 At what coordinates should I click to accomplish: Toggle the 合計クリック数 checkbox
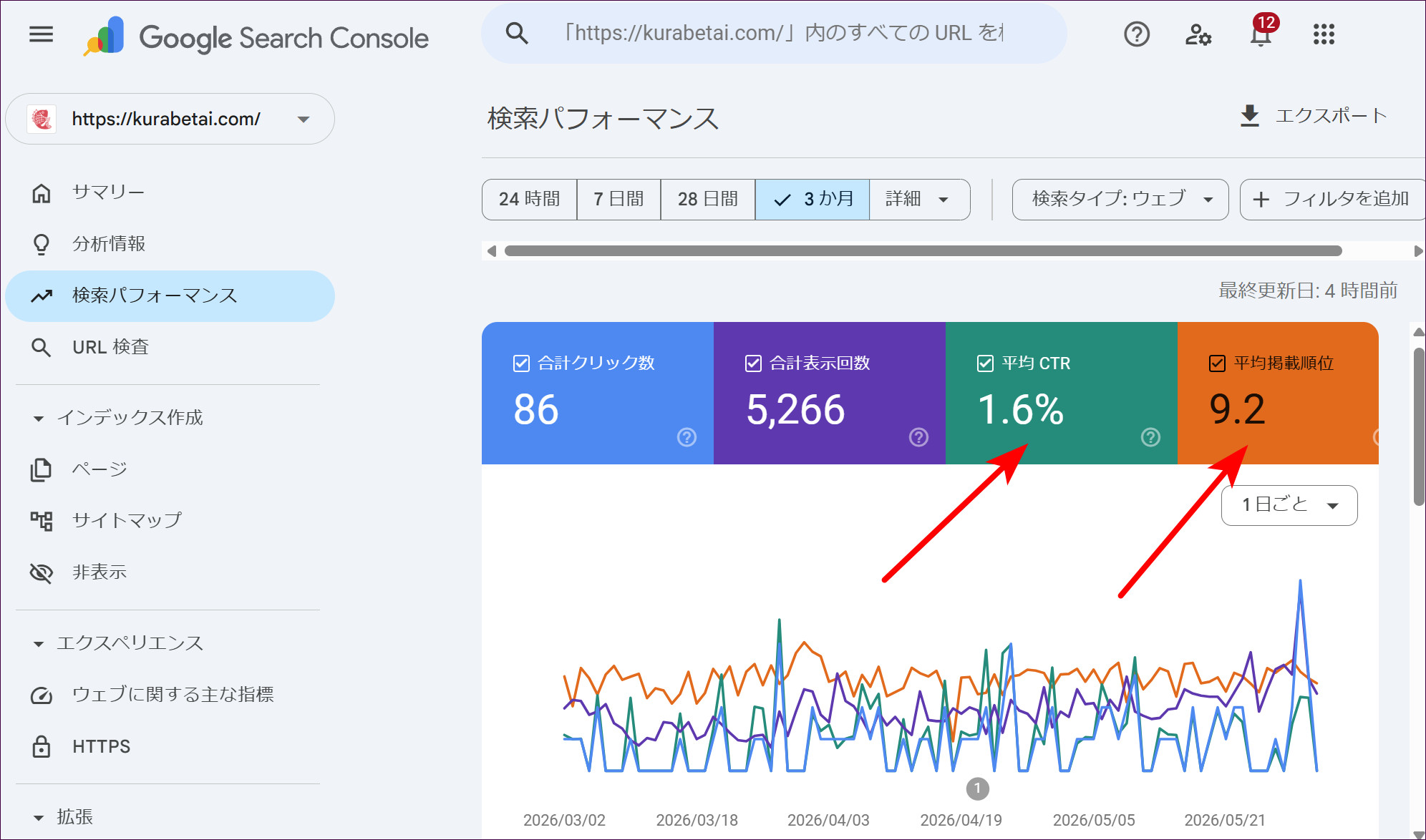click(521, 363)
